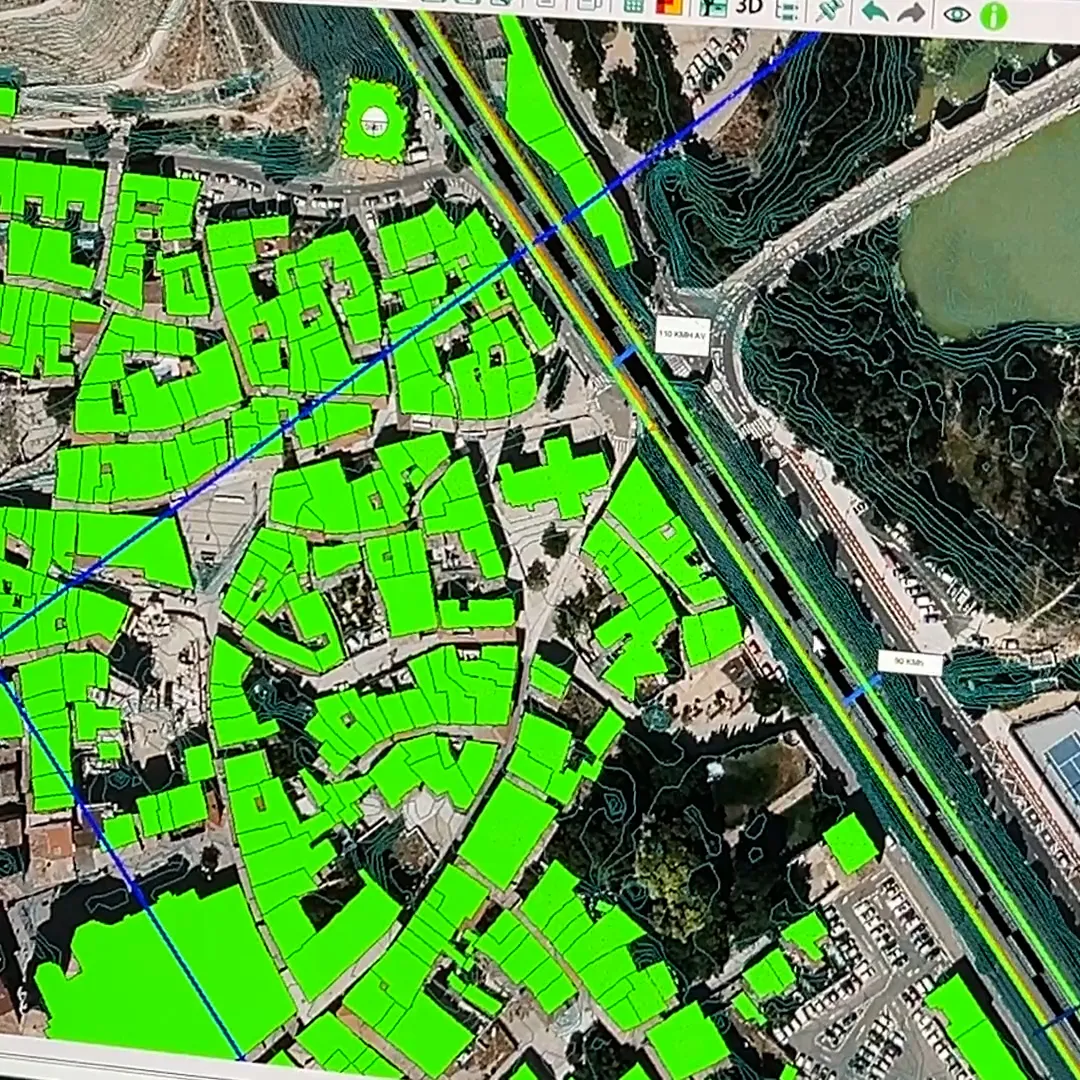Click the teal icon left of 3D

tap(712, 7)
